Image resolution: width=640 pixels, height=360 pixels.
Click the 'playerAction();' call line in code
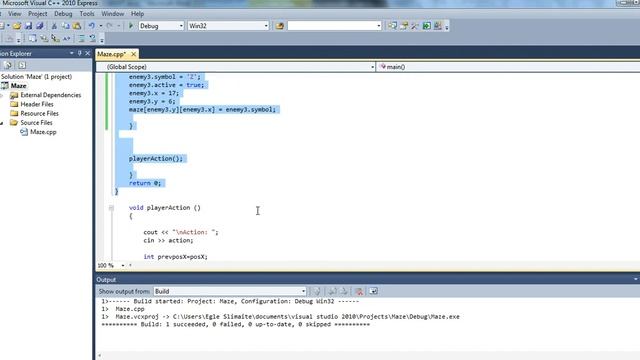pyautogui.click(x=156, y=159)
